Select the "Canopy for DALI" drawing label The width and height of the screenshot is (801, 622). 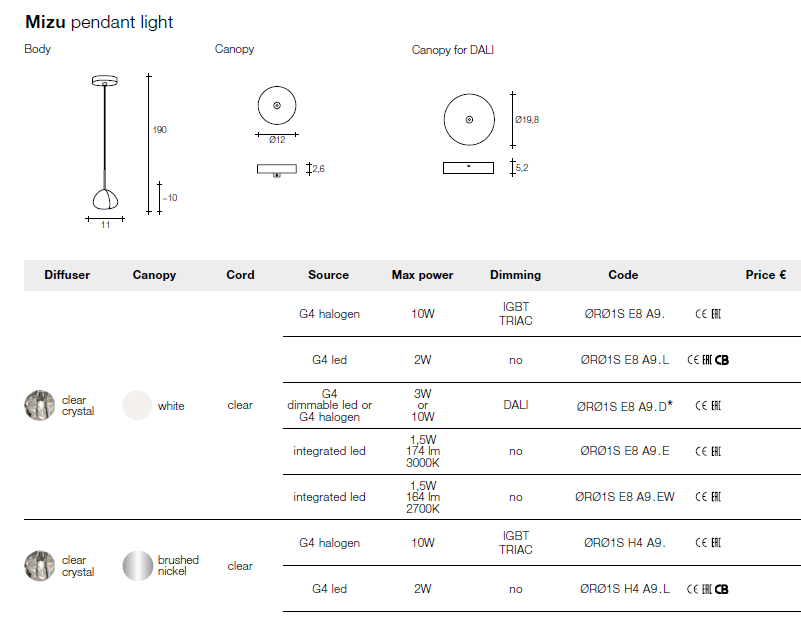(453, 50)
